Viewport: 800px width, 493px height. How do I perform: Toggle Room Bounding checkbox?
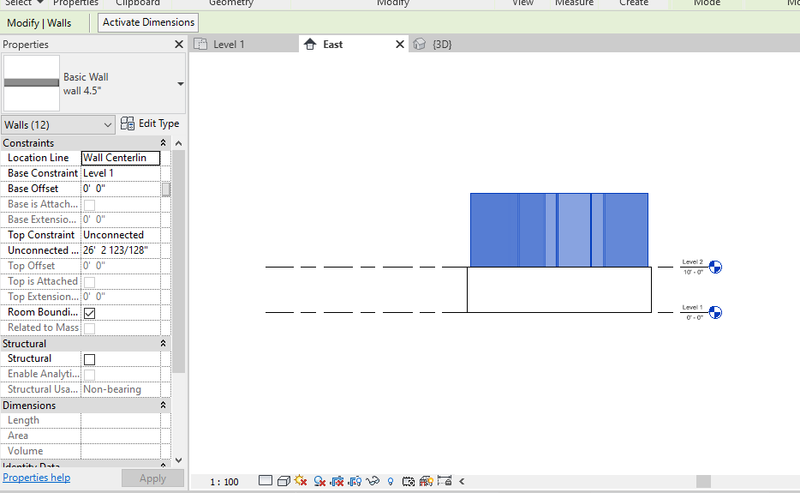point(89,313)
